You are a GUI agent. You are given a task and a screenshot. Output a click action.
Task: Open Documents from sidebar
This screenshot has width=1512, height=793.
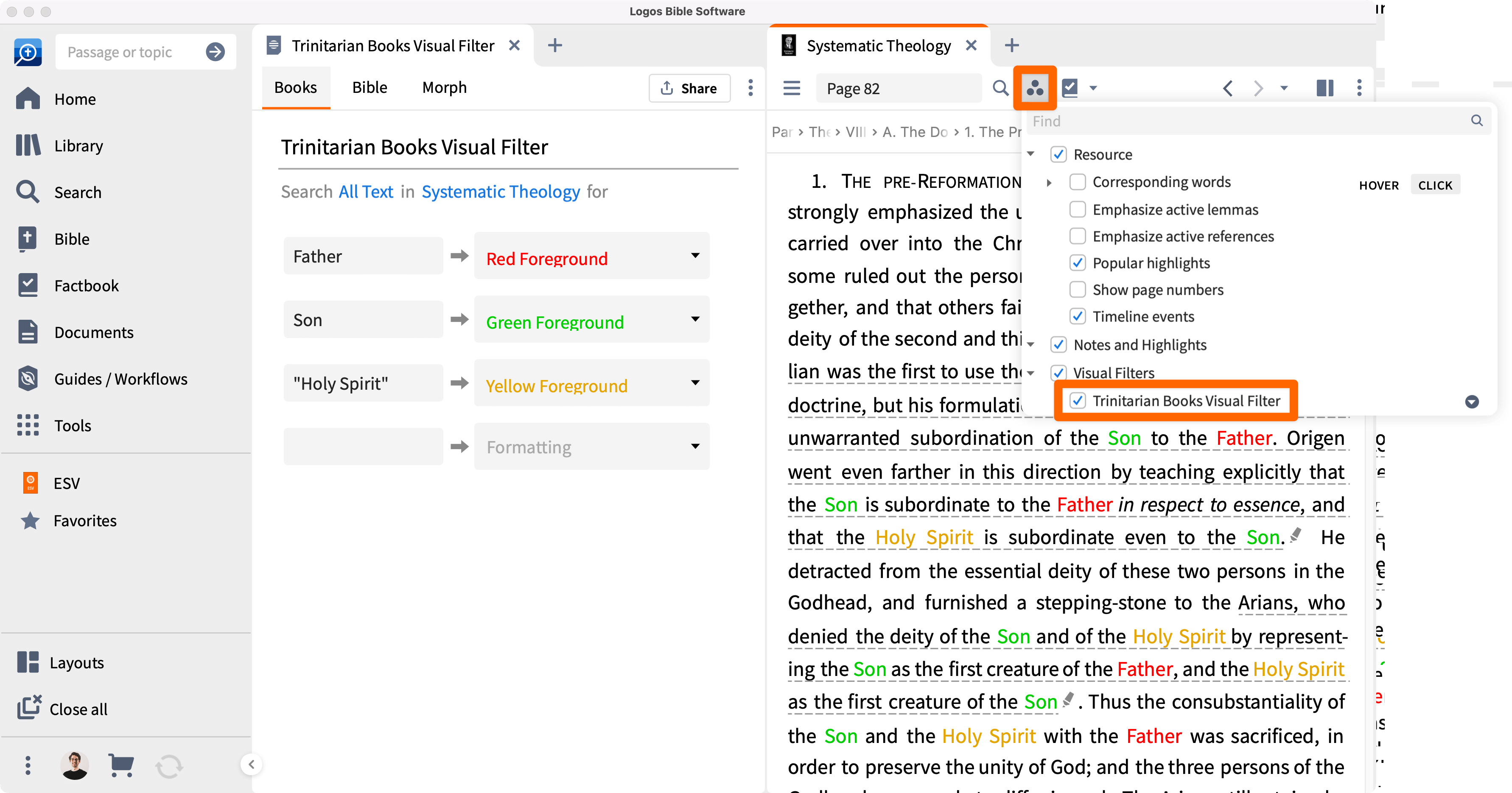[75, 332]
